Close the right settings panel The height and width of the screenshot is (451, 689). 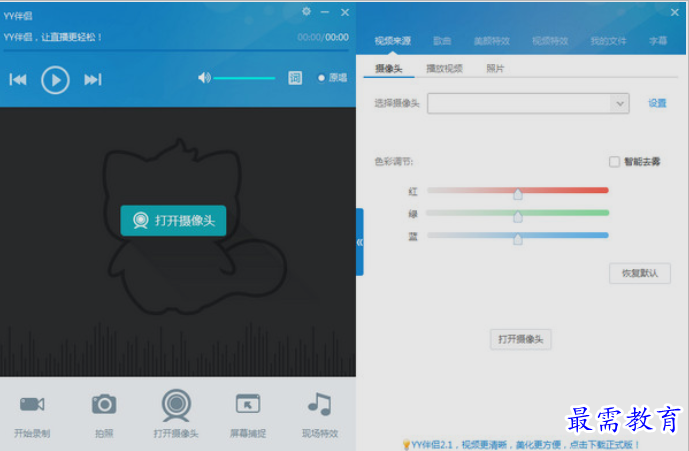point(675,12)
